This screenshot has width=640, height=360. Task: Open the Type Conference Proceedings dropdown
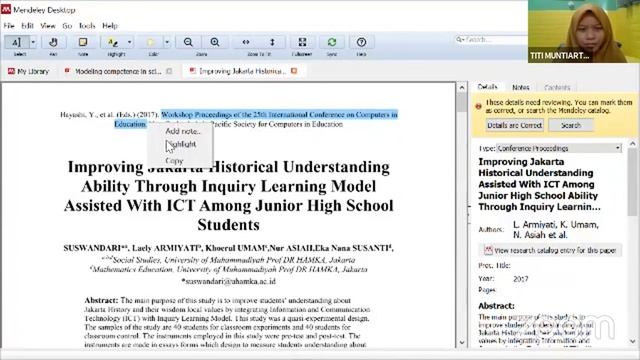[559, 148]
